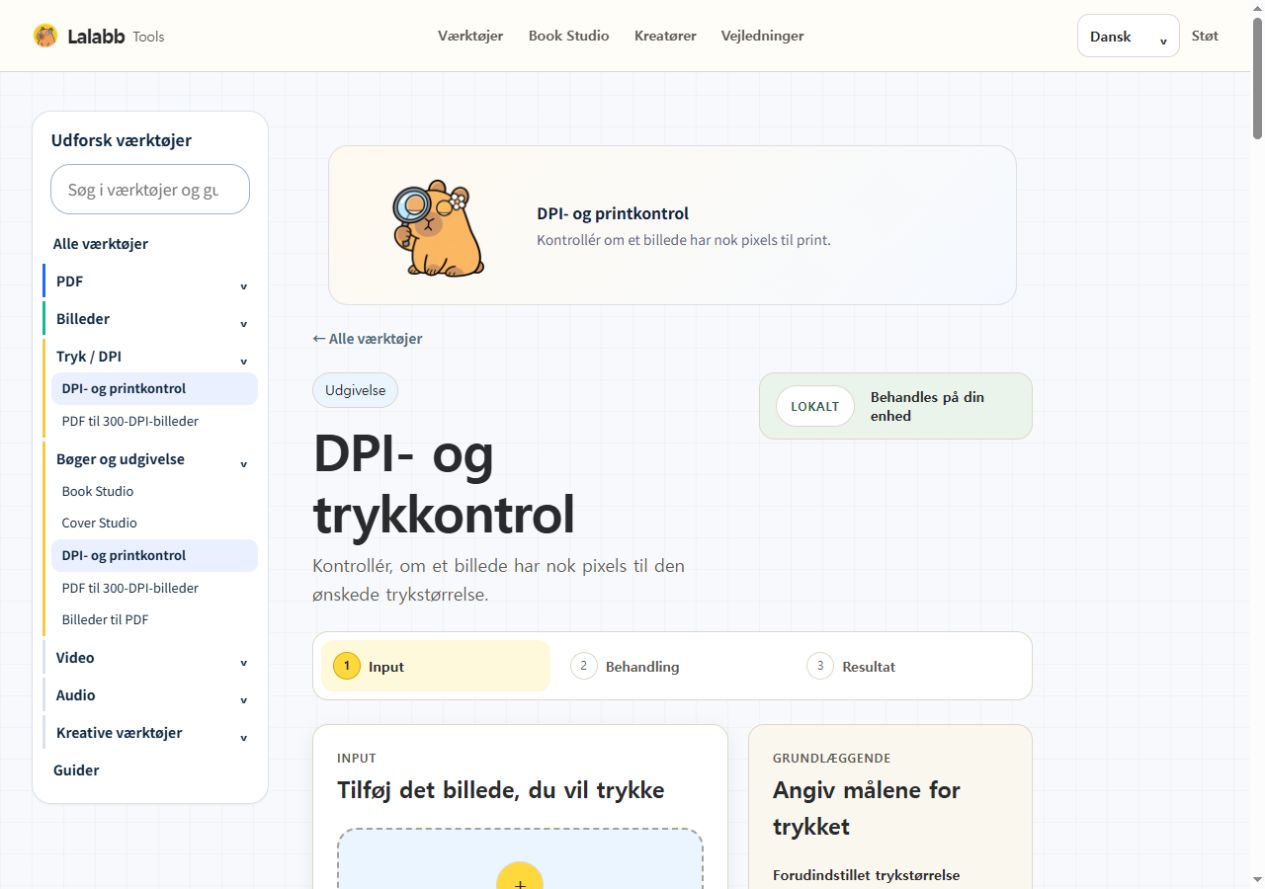Click the Udgivelse tag pill
Image resolution: width=1265 pixels, height=889 pixels.
(355, 390)
